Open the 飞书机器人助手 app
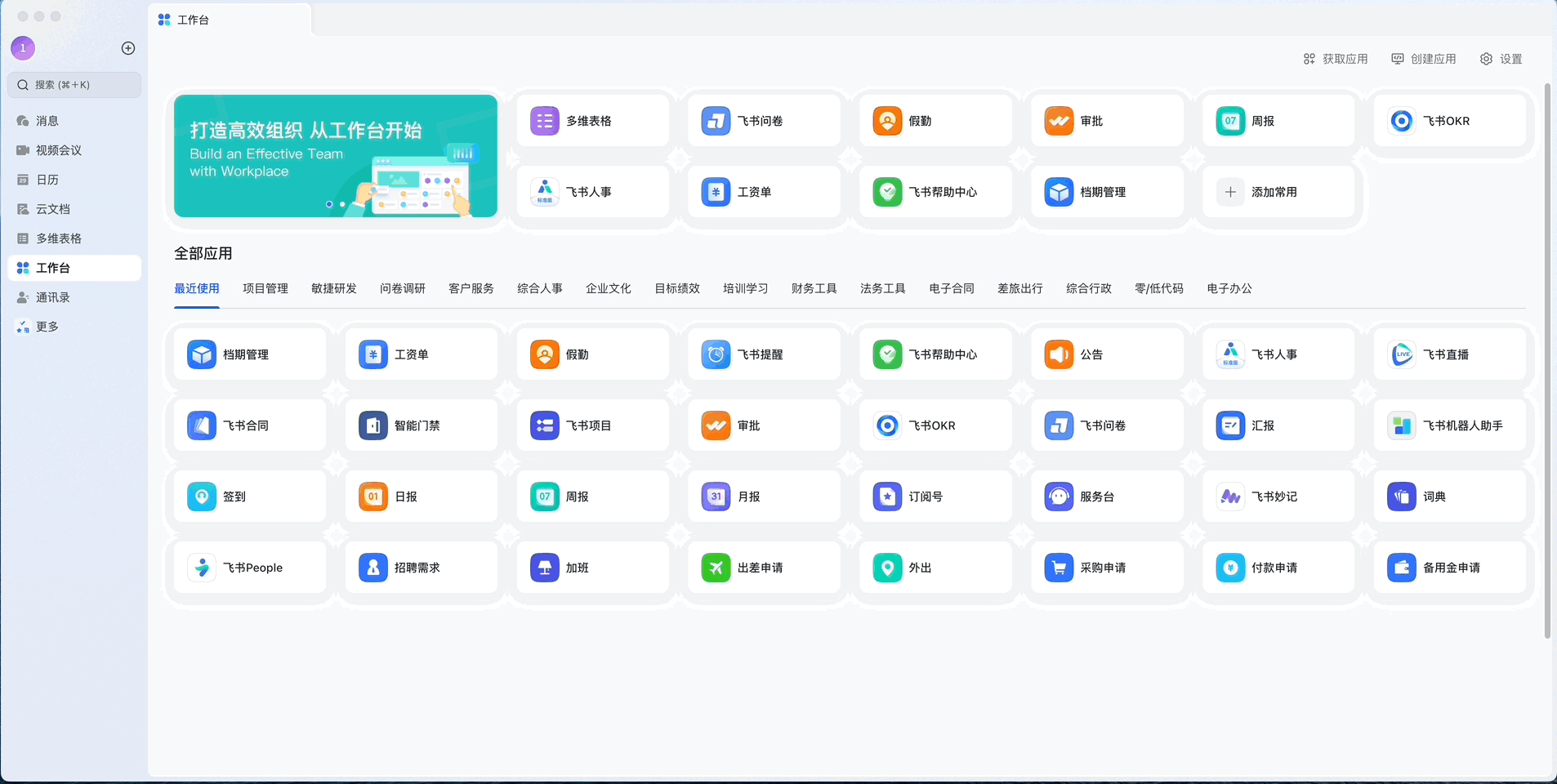 click(x=1450, y=425)
